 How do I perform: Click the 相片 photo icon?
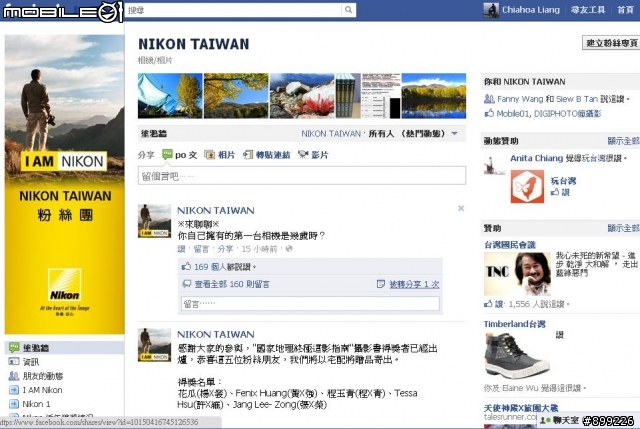point(209,155)
